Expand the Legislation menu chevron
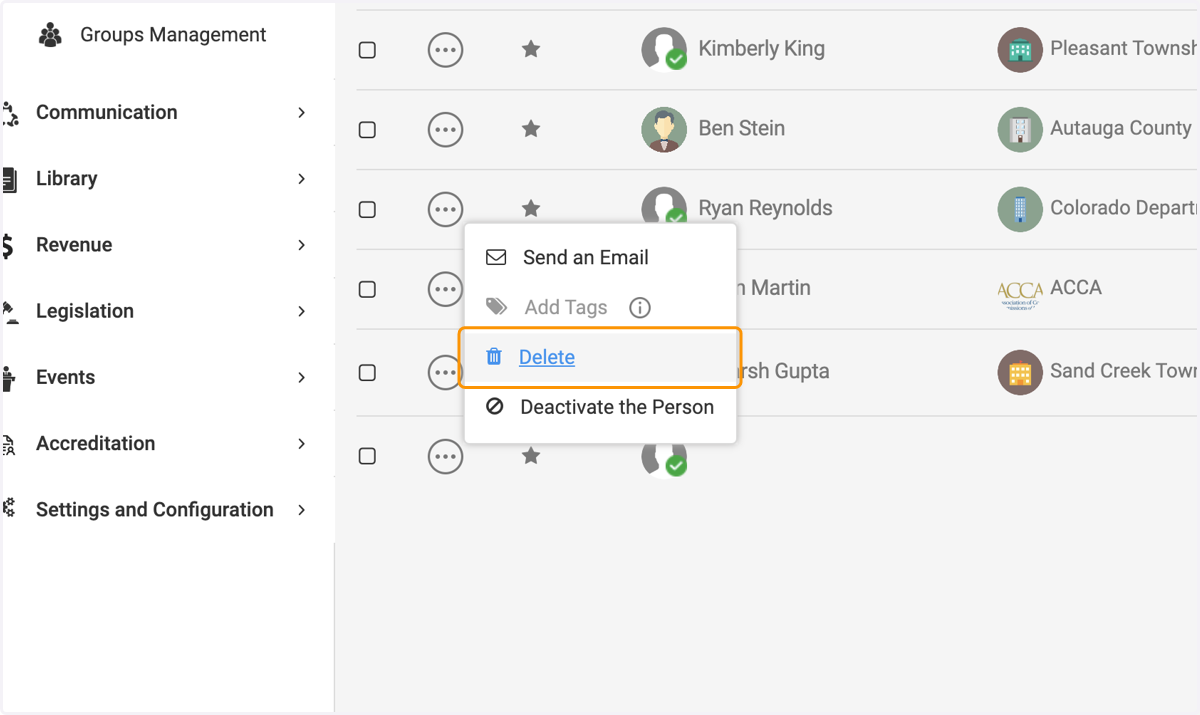Screen dimensions: 1200x715 tap(301, 311)
